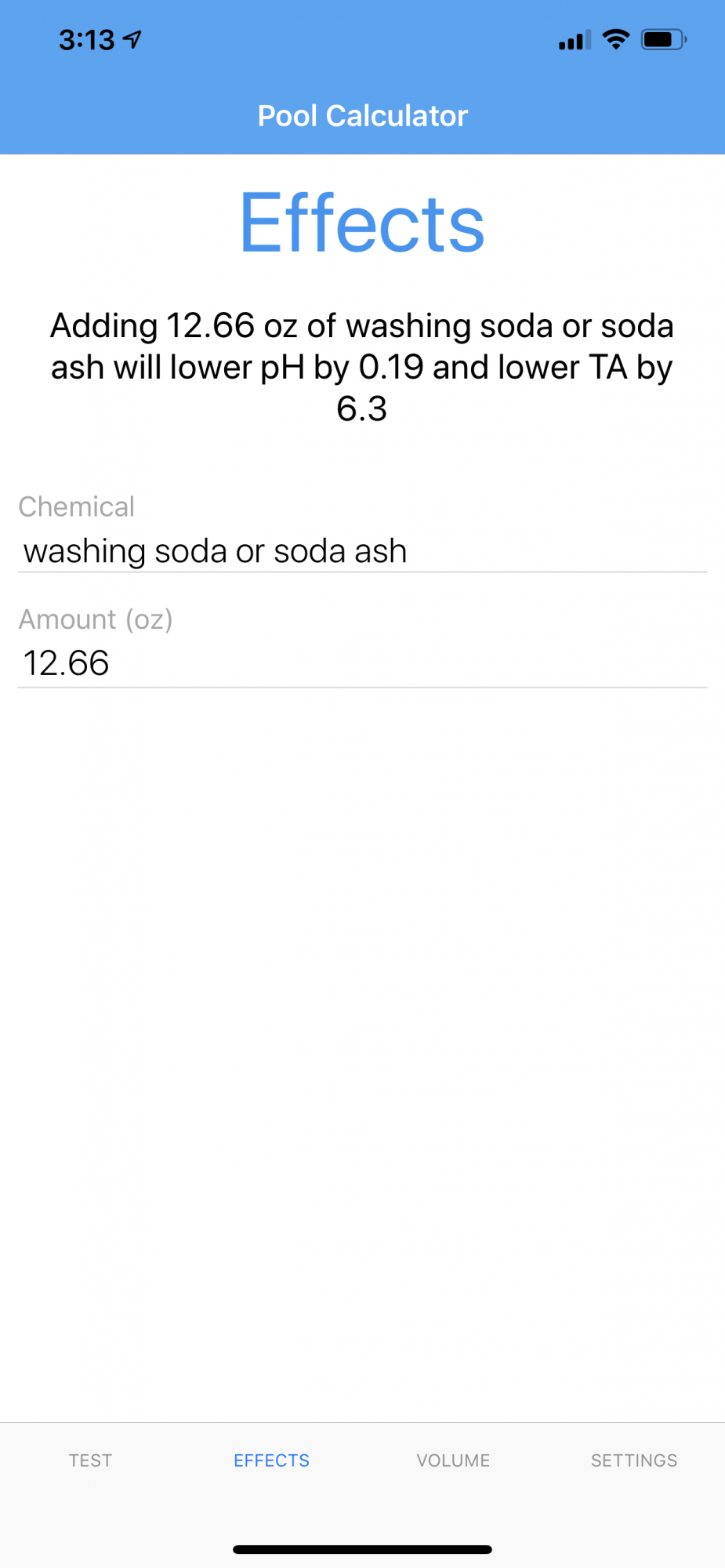Tap the Amount (oz) label
725x1568 pixels.
click(96, 619)
